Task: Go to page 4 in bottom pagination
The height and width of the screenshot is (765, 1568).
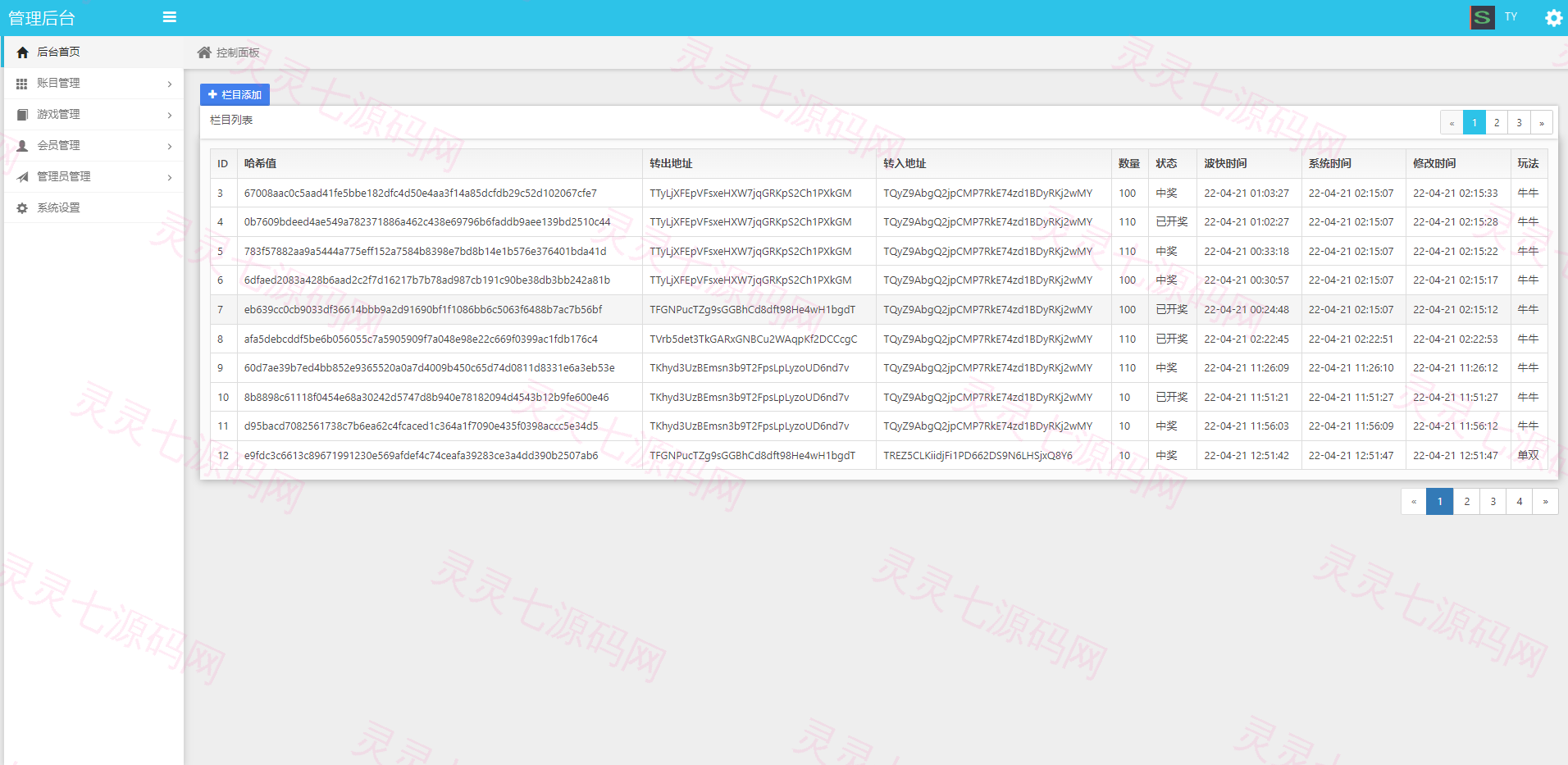Action: click(x=1520, y=501)
